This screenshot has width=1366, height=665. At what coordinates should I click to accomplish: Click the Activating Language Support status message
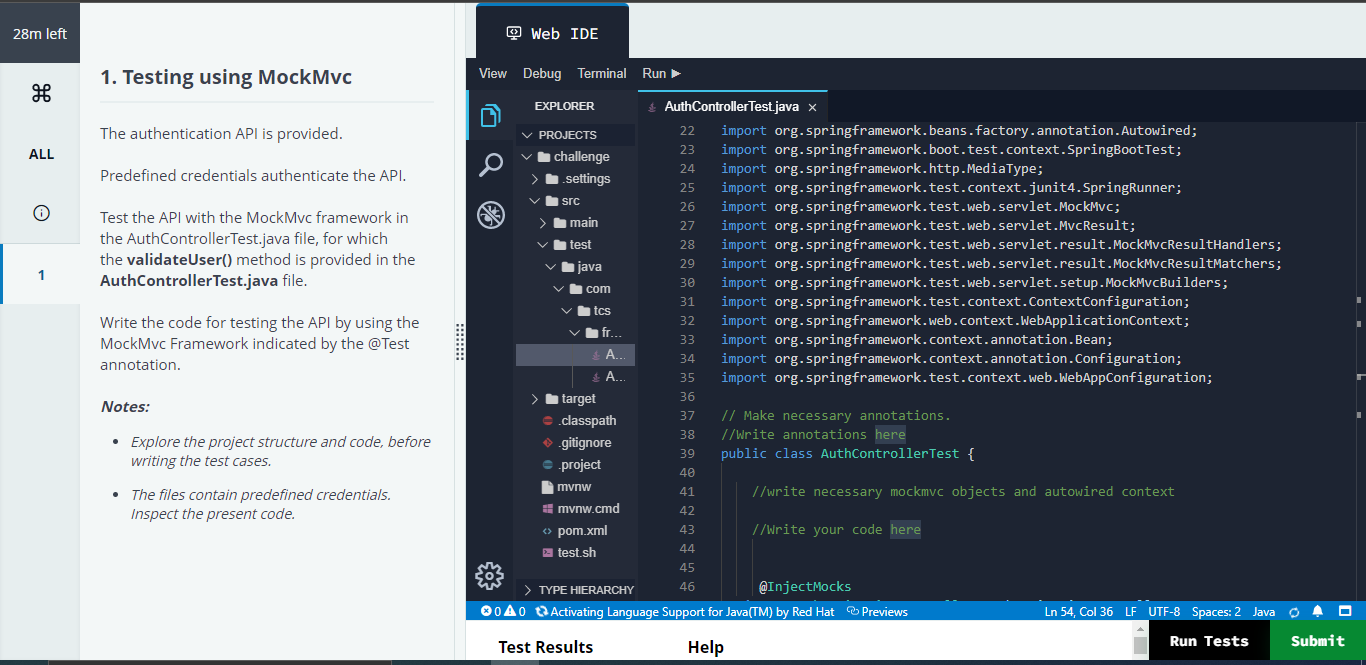coord(684,611)
